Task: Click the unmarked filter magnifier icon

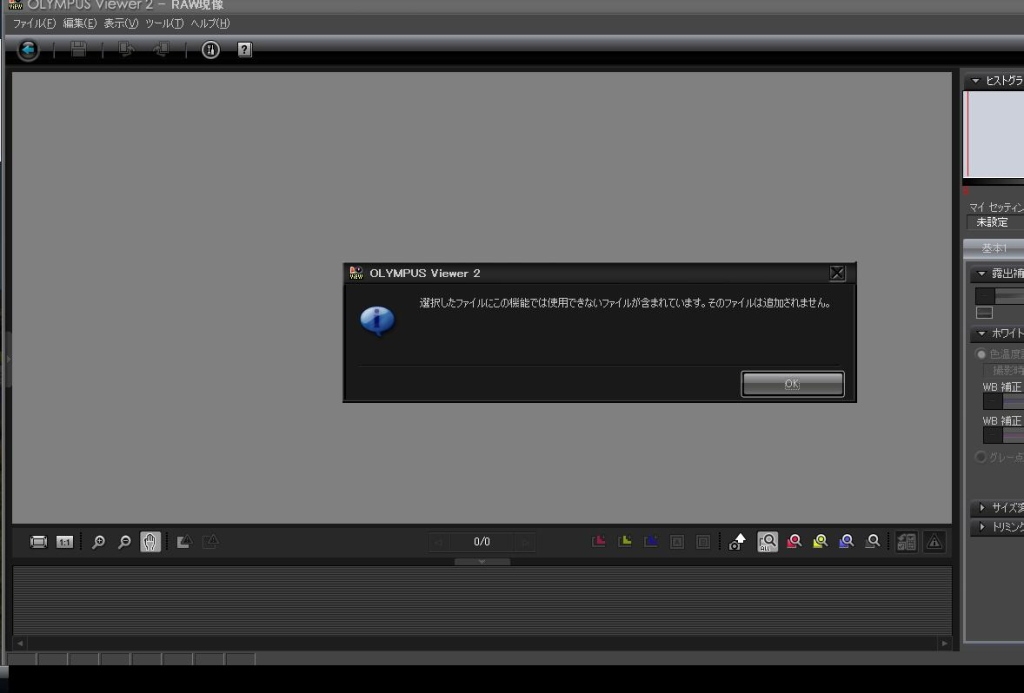Action: (x=872, y=541)
